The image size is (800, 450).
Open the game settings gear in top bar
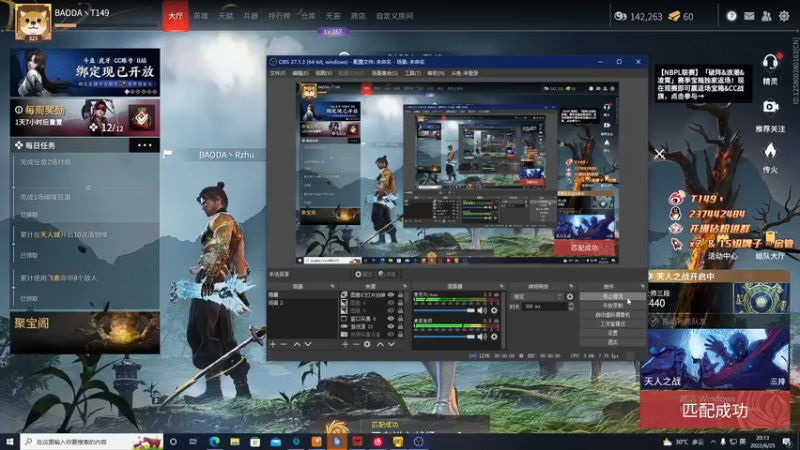[784, 16]
